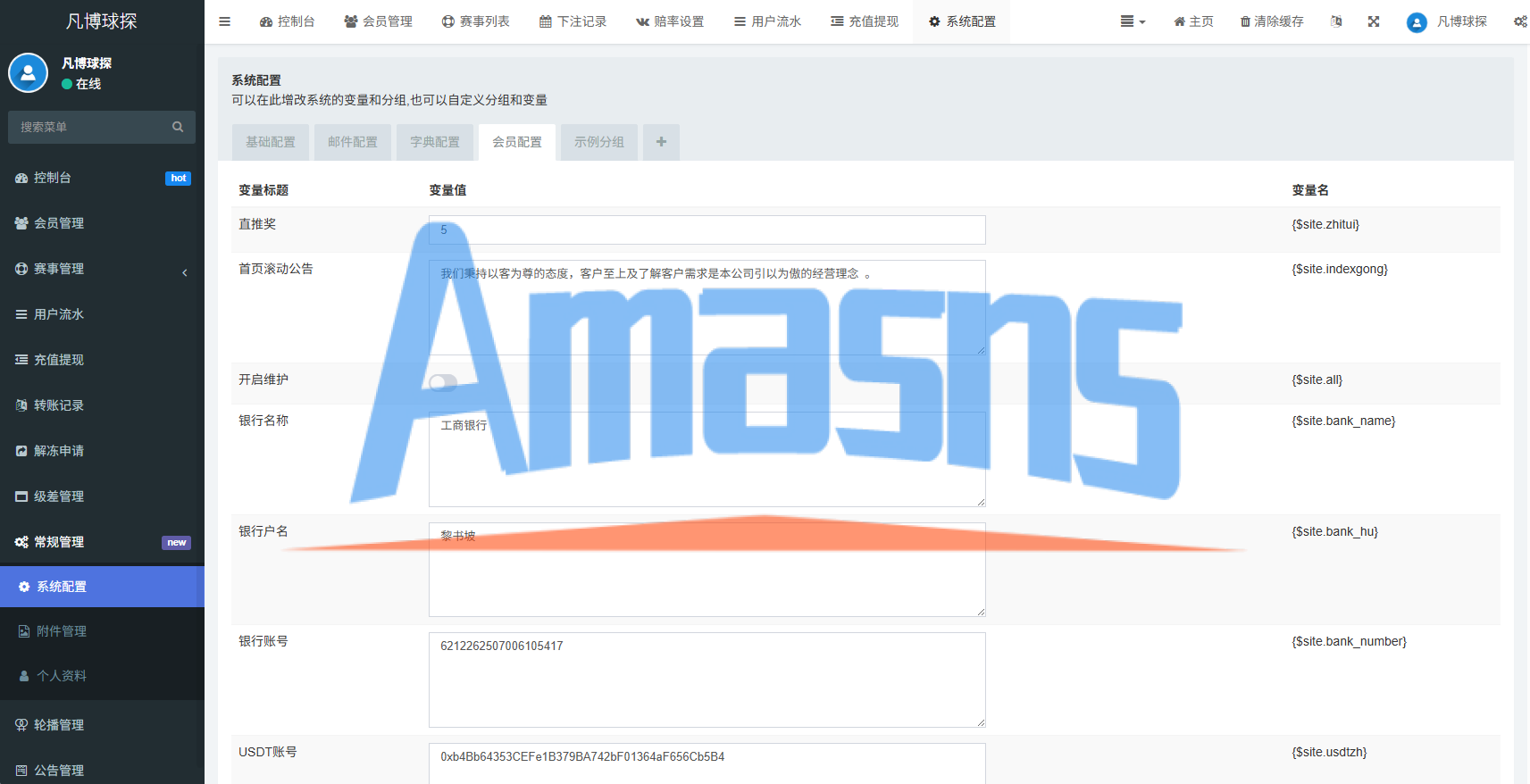The image size is (1530, 784).
Task: Open 会员管理 in the sidebar
Action: [x=102, y=223]
